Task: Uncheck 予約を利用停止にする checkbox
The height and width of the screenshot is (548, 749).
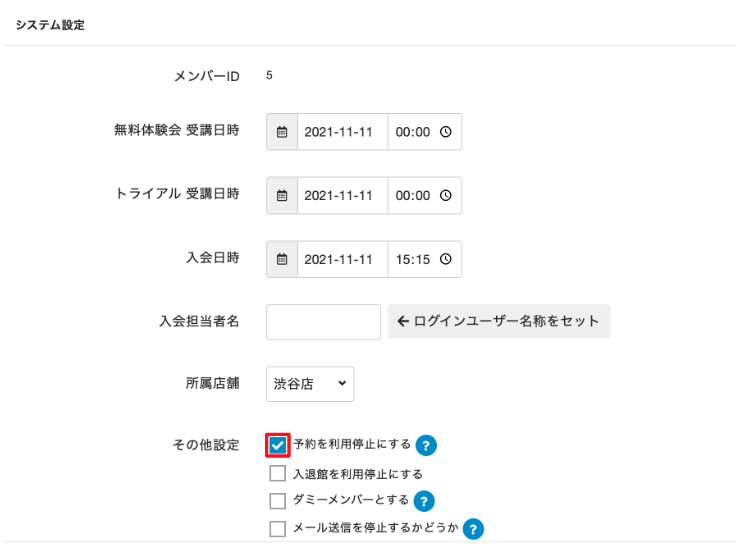Action: point(278,445)
